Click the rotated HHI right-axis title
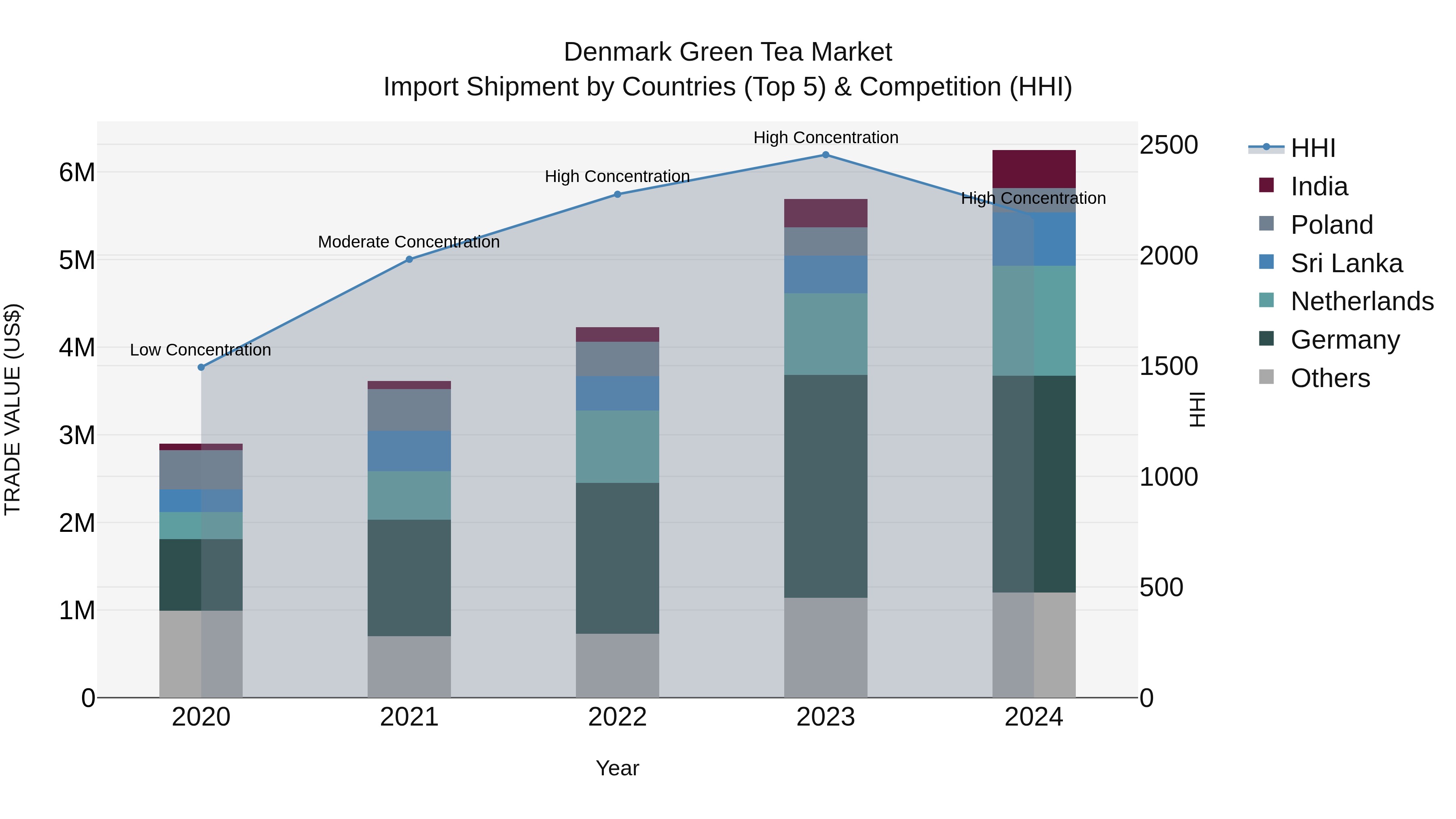Image resolution: width=1456 pixels, height=819 pixels. pos(1197,410)
